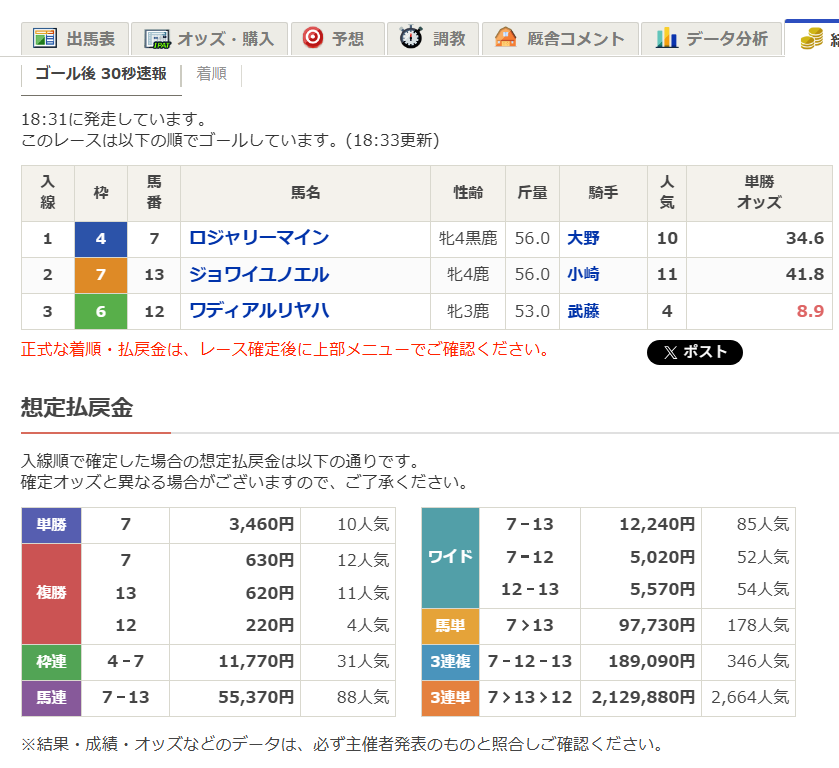Click the 55,370円 quinella payout
The height and width of the screenshot is (768, 839).
click(256, 697)
